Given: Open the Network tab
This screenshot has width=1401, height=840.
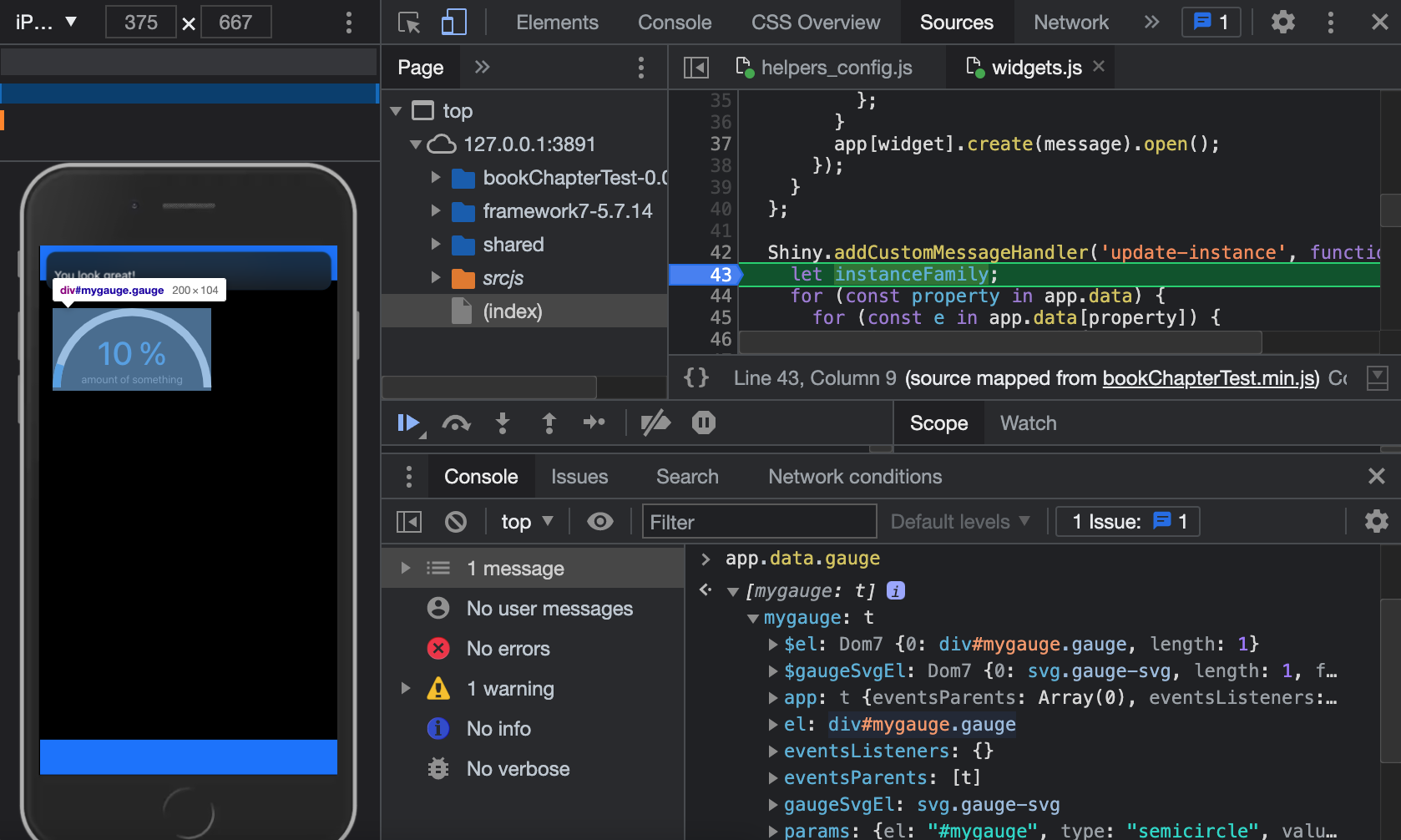Looking at the screenshot, I should [x=1071, y=23].
